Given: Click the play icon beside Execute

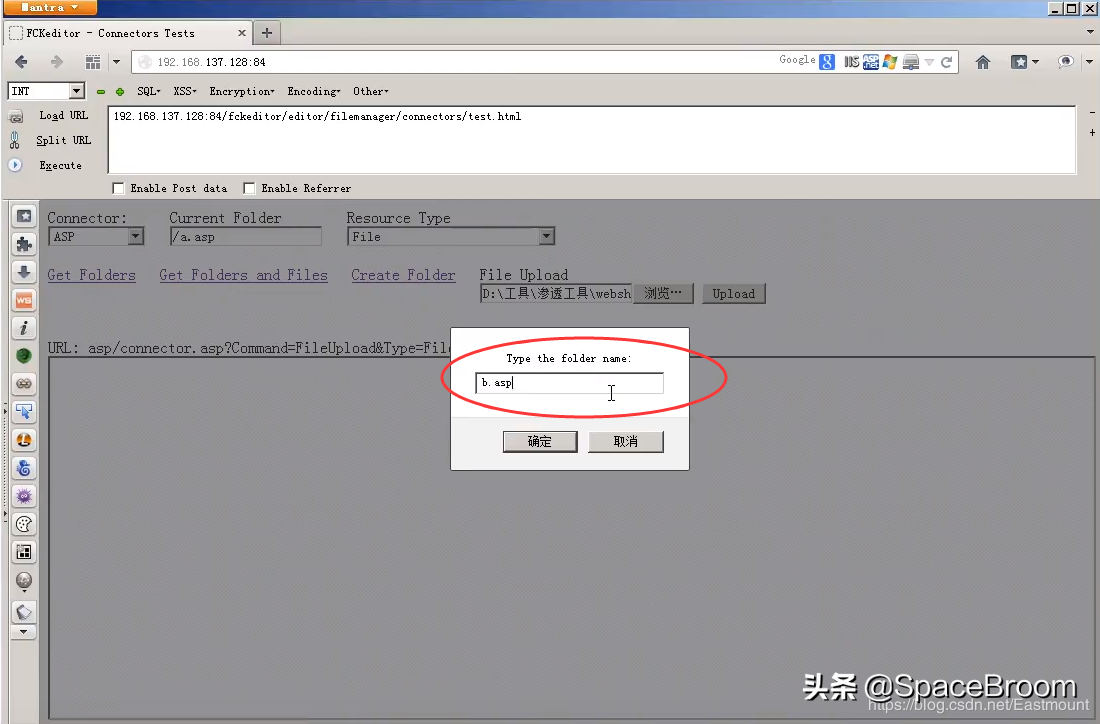Looking at the screenshot, I should (15, 166).
